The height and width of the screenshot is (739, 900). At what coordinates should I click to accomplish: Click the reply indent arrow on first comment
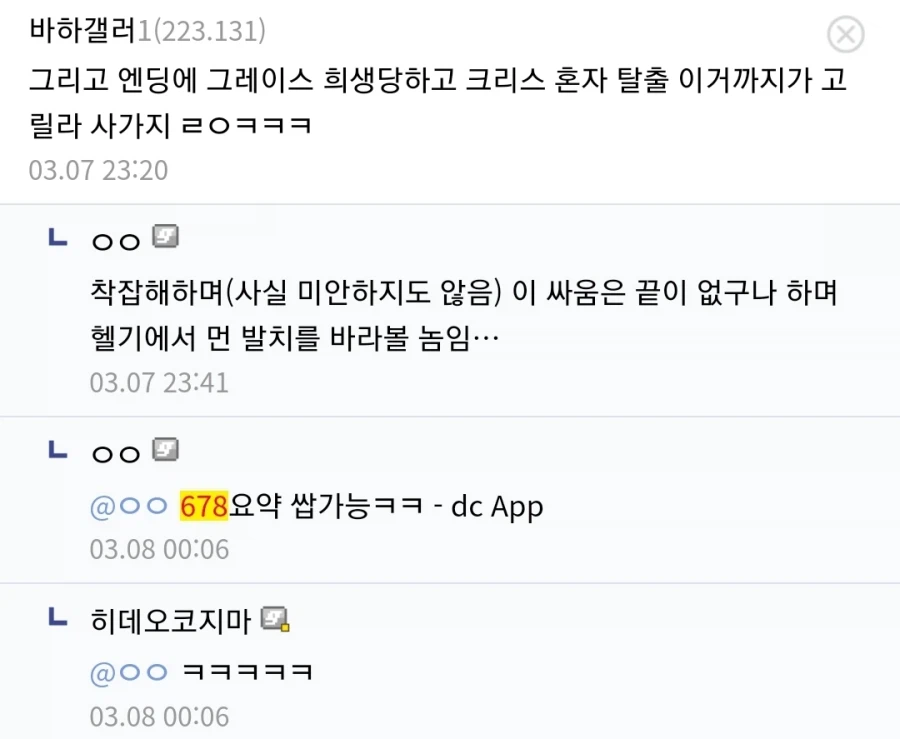[57, 237]
